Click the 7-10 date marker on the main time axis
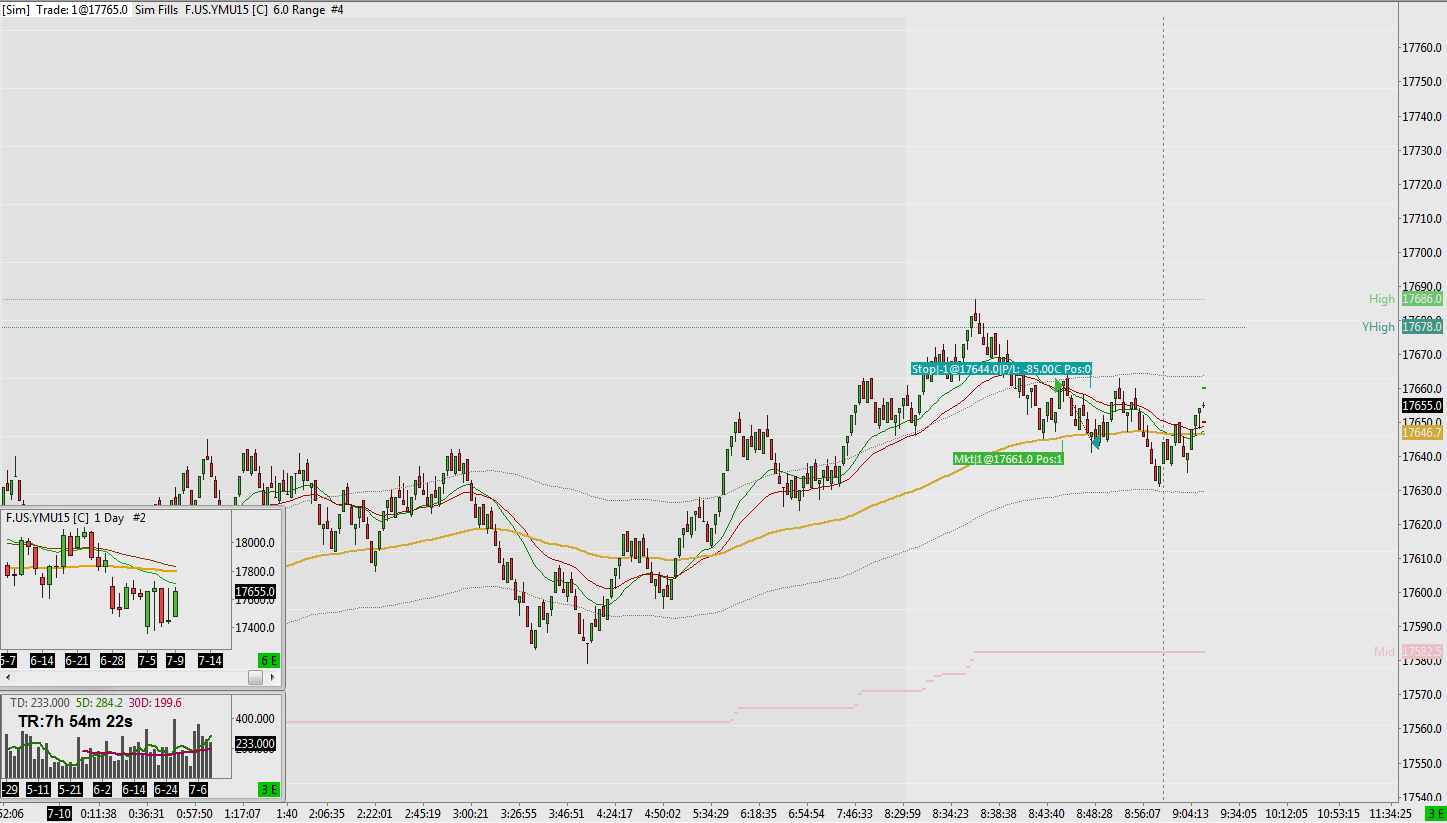This screenshot has width=1447, height=823. click(59, 813)
